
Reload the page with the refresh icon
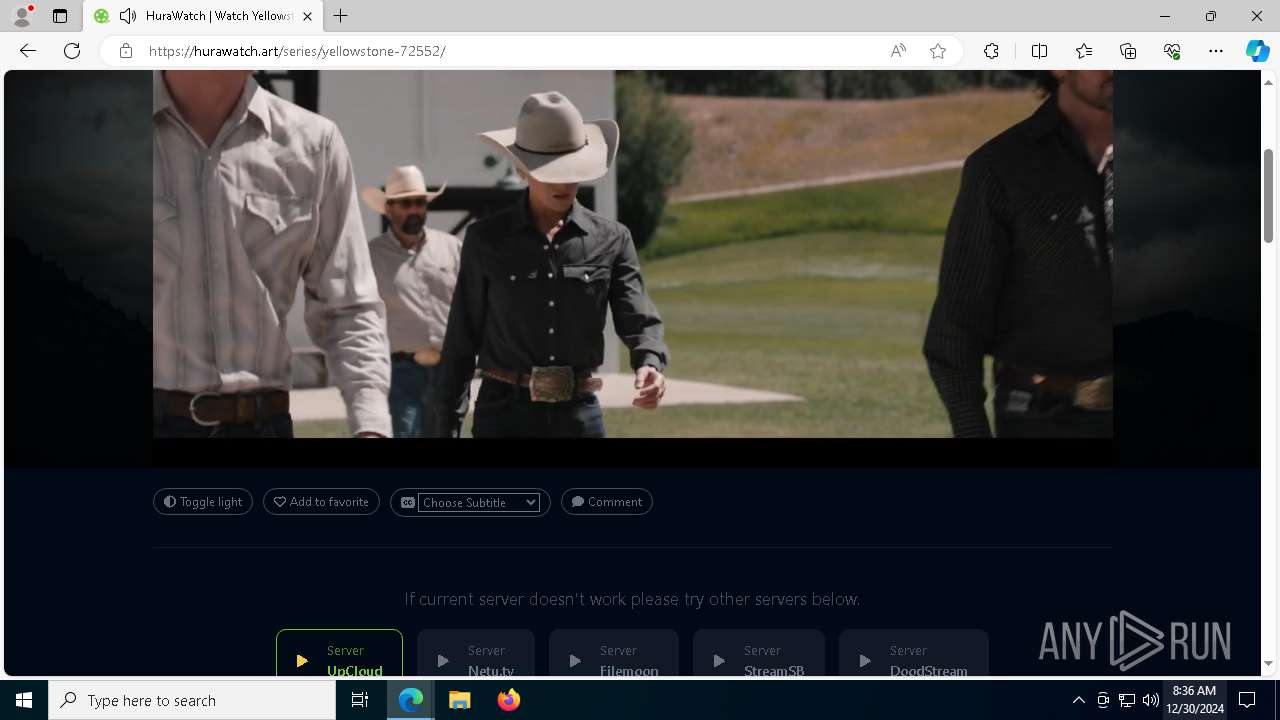pyautogui.click(x=72, y=51)
